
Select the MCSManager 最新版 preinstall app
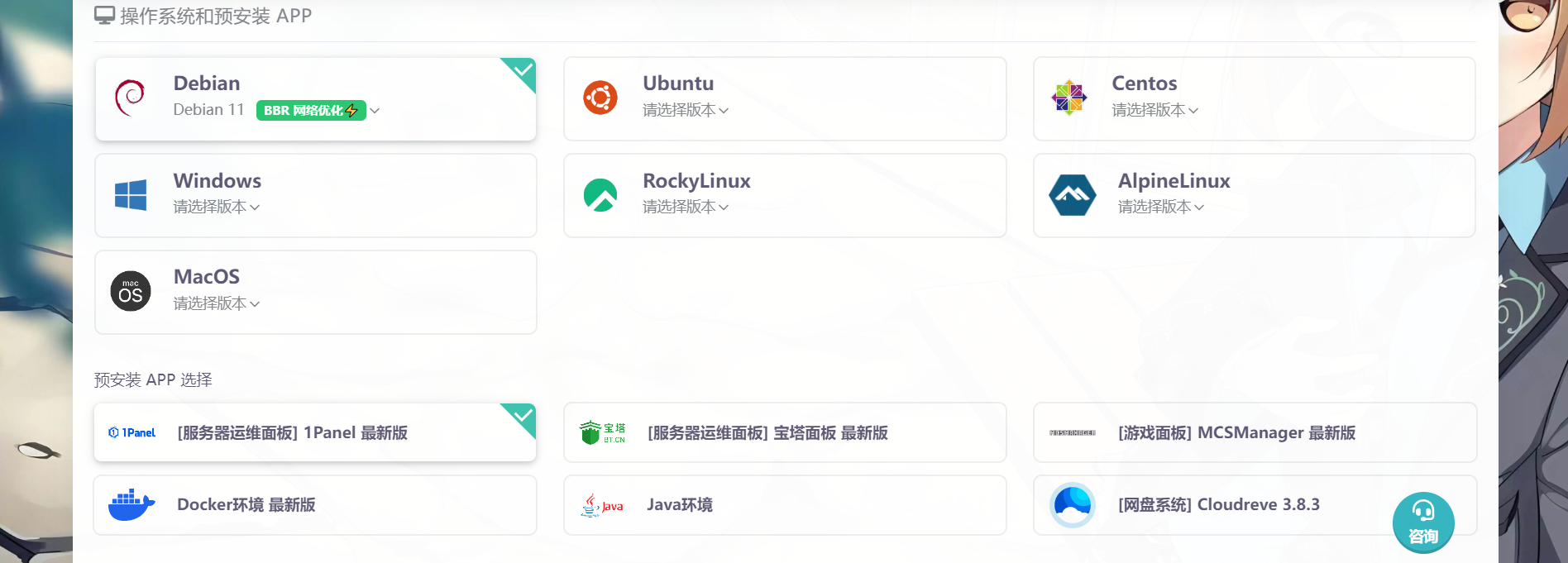1255,432
